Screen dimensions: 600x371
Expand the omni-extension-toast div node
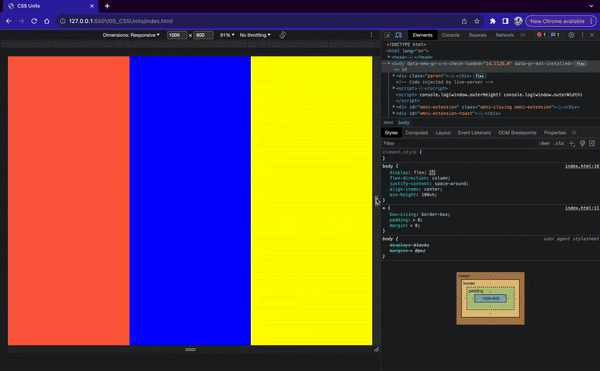(x=394, y=113)
